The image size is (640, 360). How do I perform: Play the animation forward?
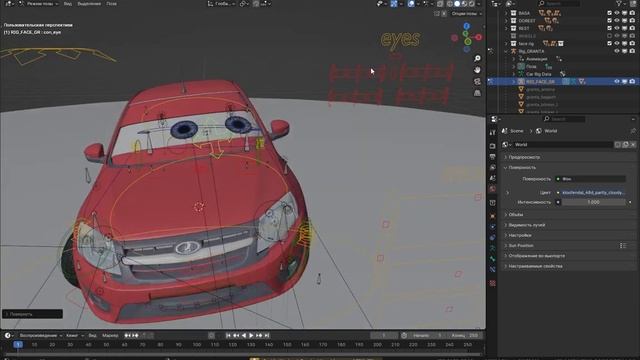(251, 336)
